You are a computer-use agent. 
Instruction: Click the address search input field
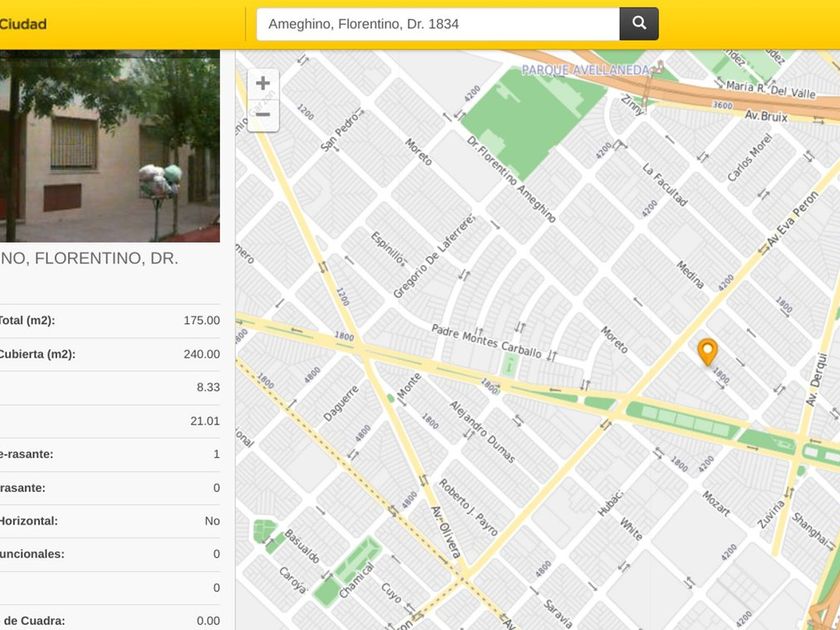[x=438, y=24]
